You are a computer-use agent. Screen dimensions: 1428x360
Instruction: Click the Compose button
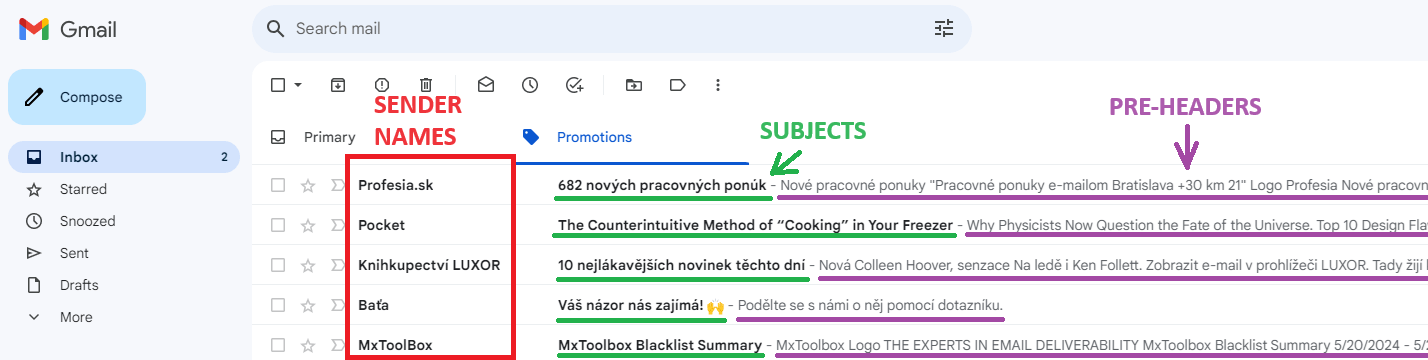tap(77, 97)
